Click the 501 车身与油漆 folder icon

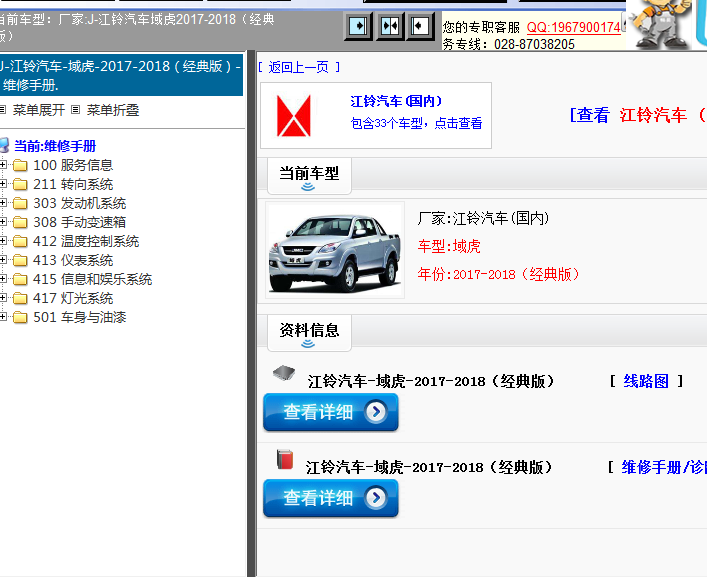20,317
